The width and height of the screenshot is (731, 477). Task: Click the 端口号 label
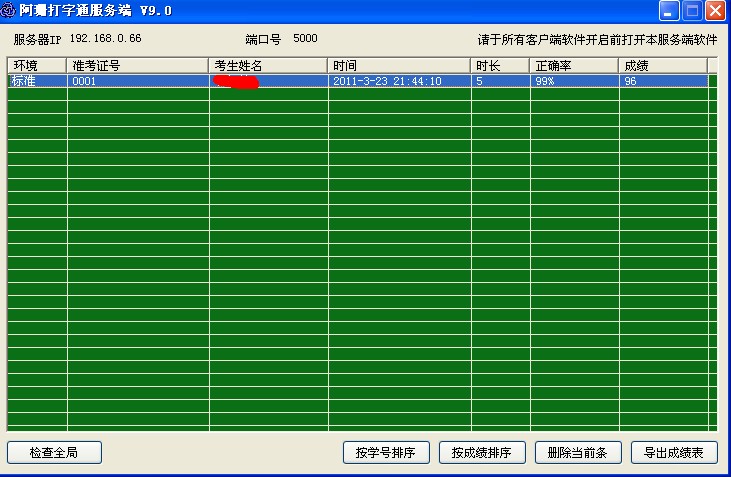(263, 40)
